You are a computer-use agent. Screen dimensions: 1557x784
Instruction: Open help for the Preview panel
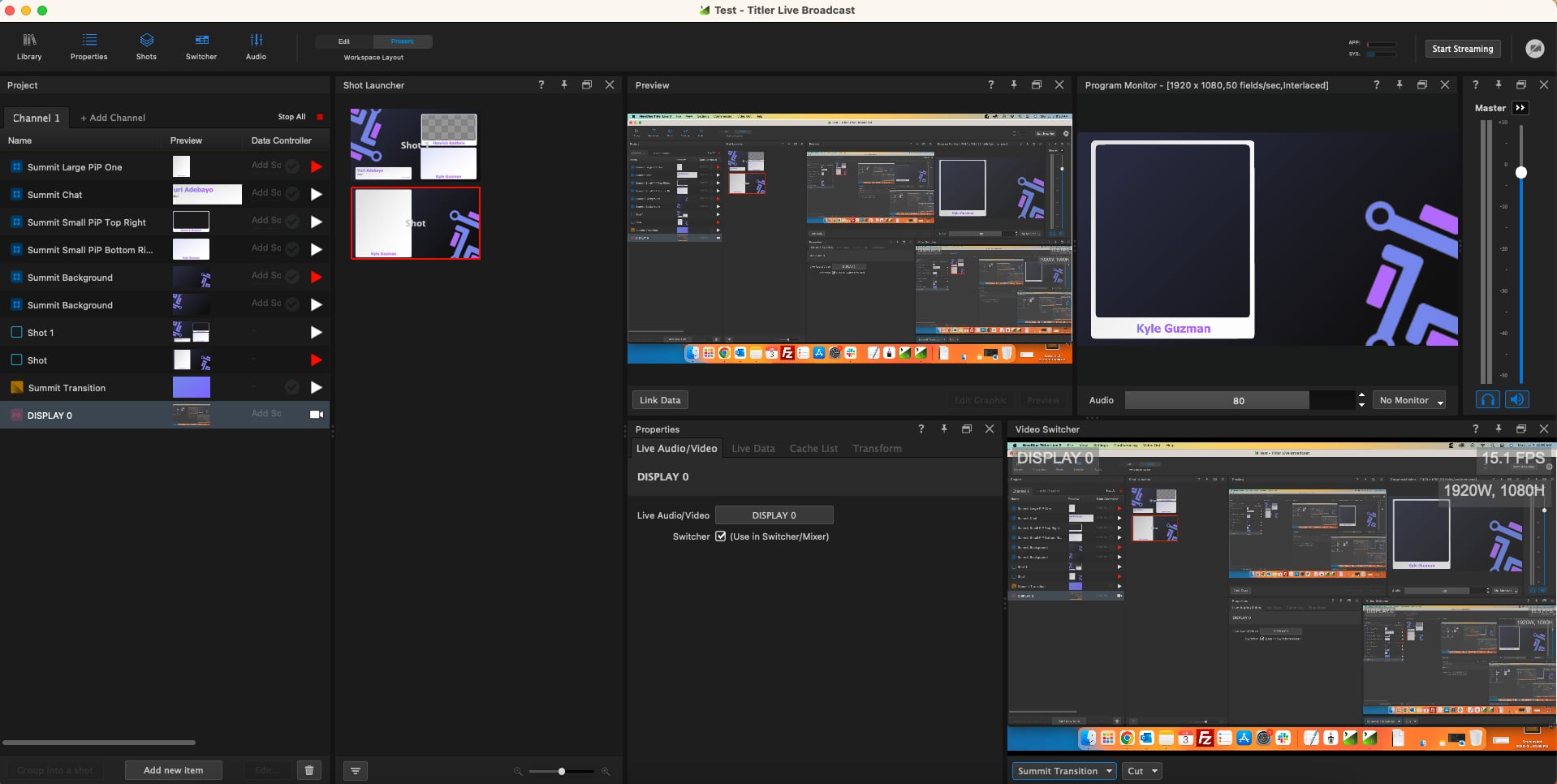tap(990, 84)
